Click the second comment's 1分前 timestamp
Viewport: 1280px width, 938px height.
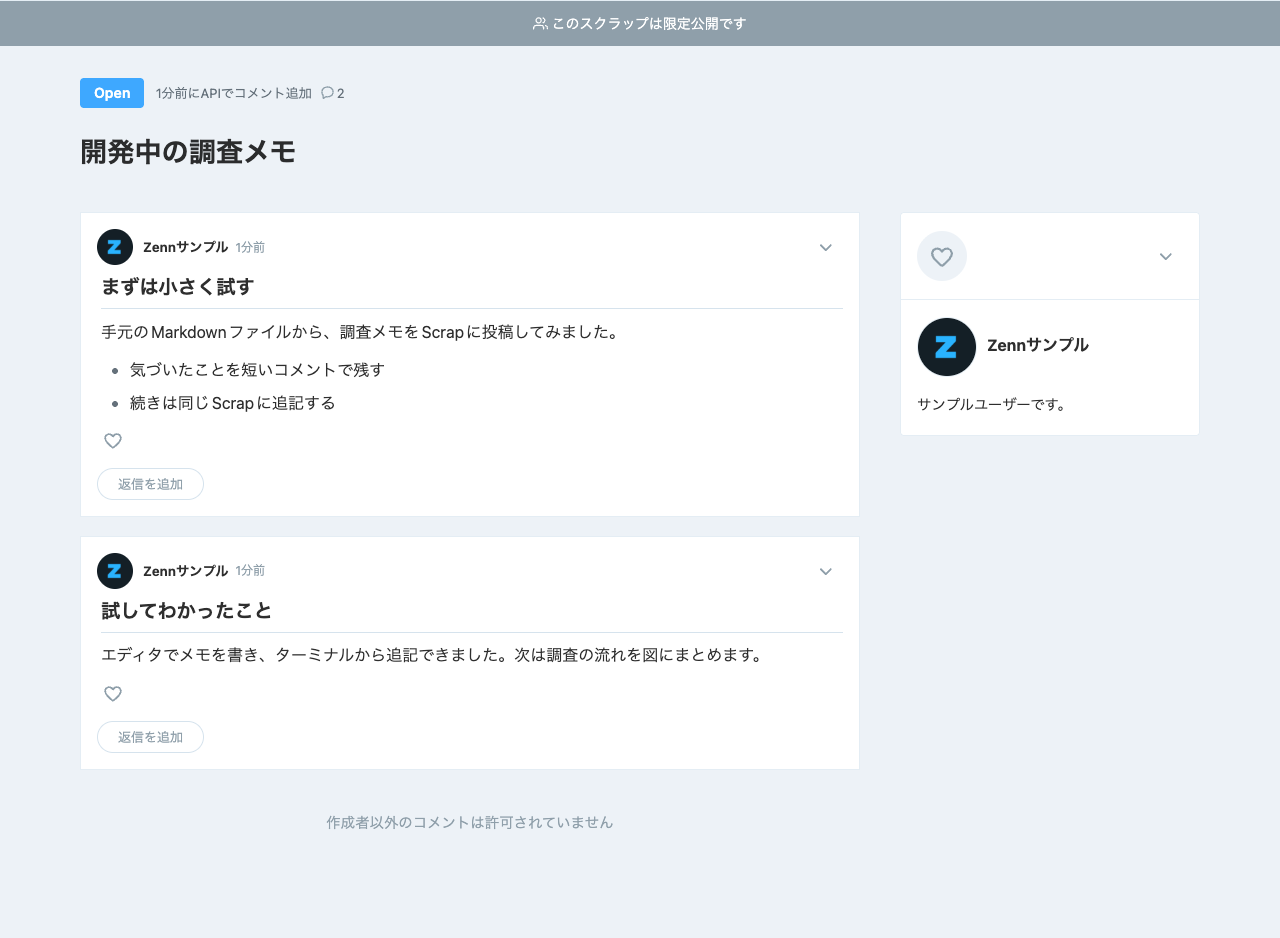tap(250, 571)
